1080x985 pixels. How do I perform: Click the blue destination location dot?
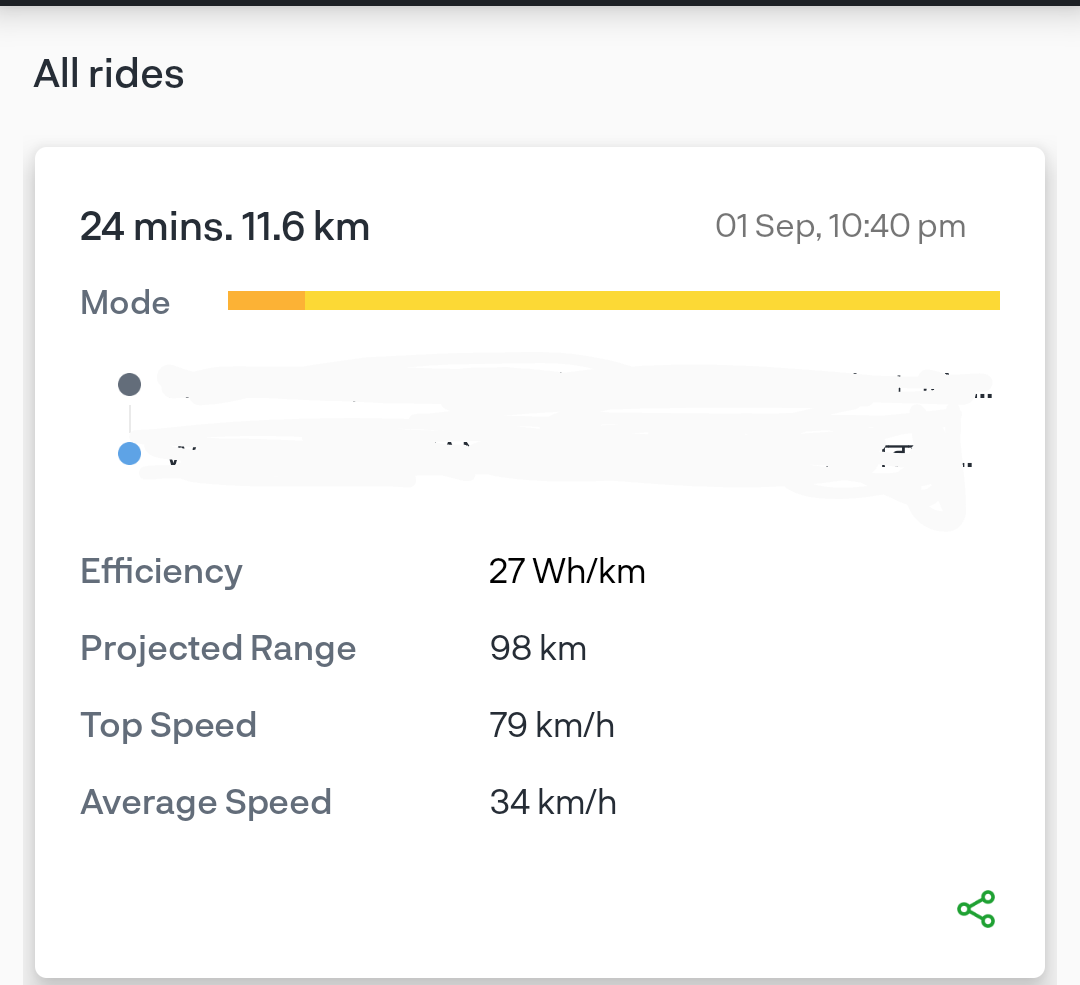click(129, 453)
